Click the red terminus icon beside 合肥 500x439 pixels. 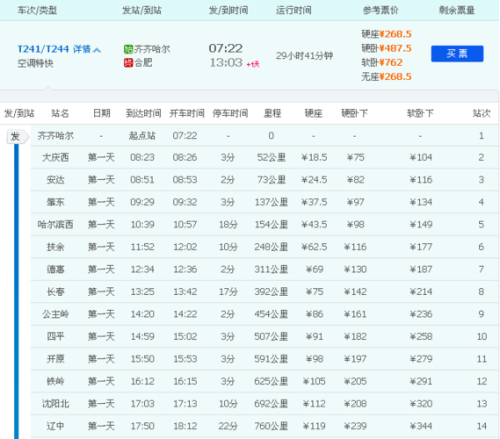tap(128, 63)
